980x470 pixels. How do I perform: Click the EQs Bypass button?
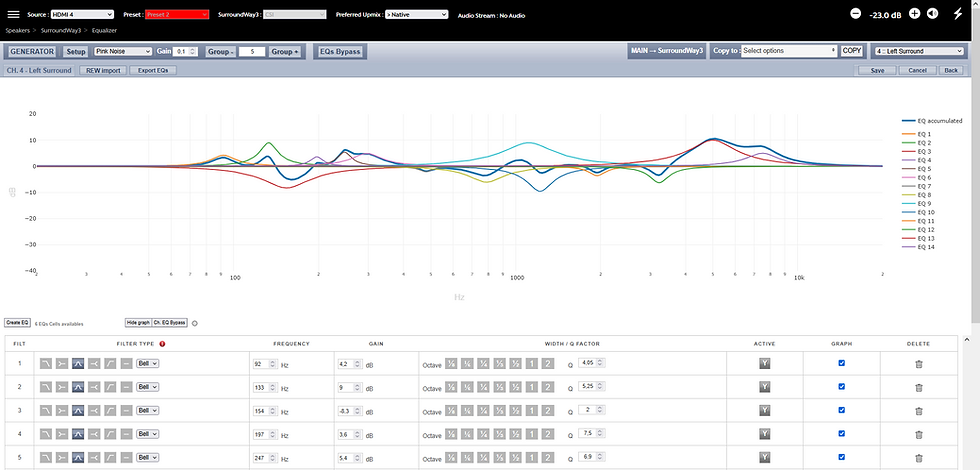[340, 51]
